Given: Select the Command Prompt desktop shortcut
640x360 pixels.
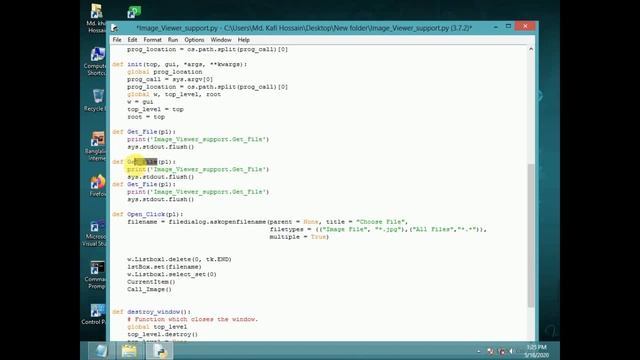Looking at the screenshot, I should tap(96, 275).
